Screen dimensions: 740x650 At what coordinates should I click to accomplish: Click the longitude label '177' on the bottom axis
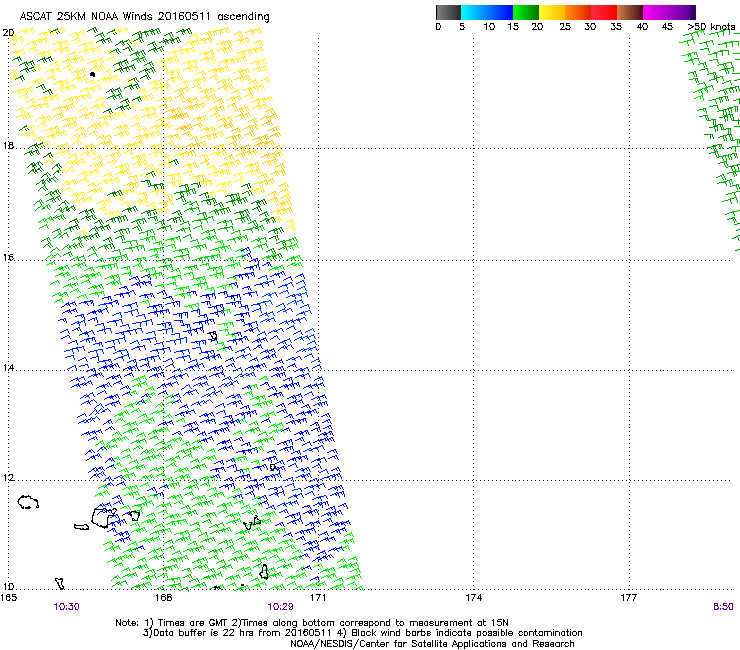click(629, 598)
